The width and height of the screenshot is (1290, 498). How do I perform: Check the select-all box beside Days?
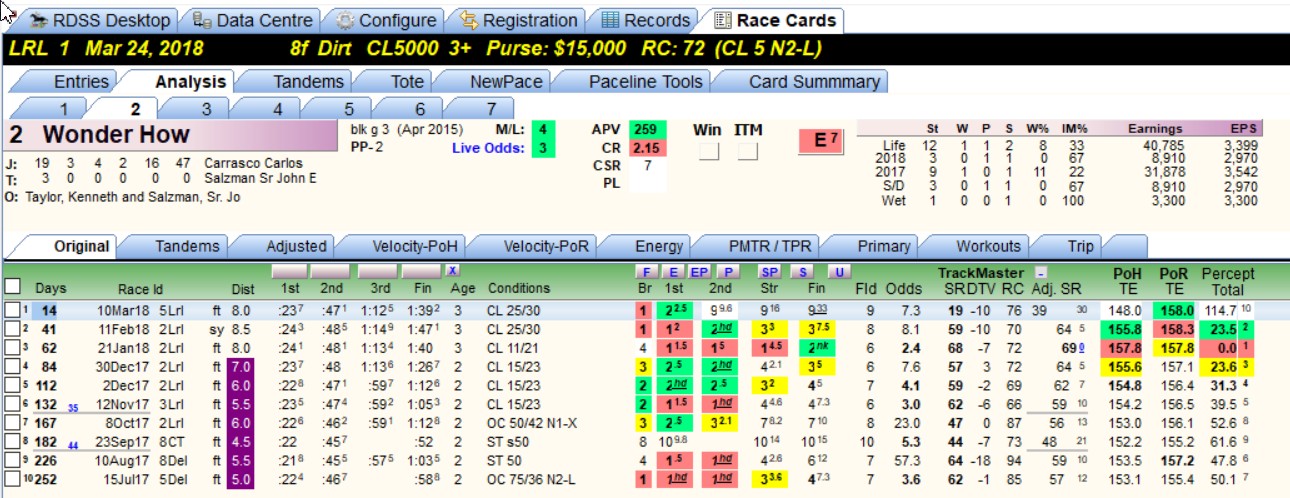pyautogui.click(x=12, y=287)
